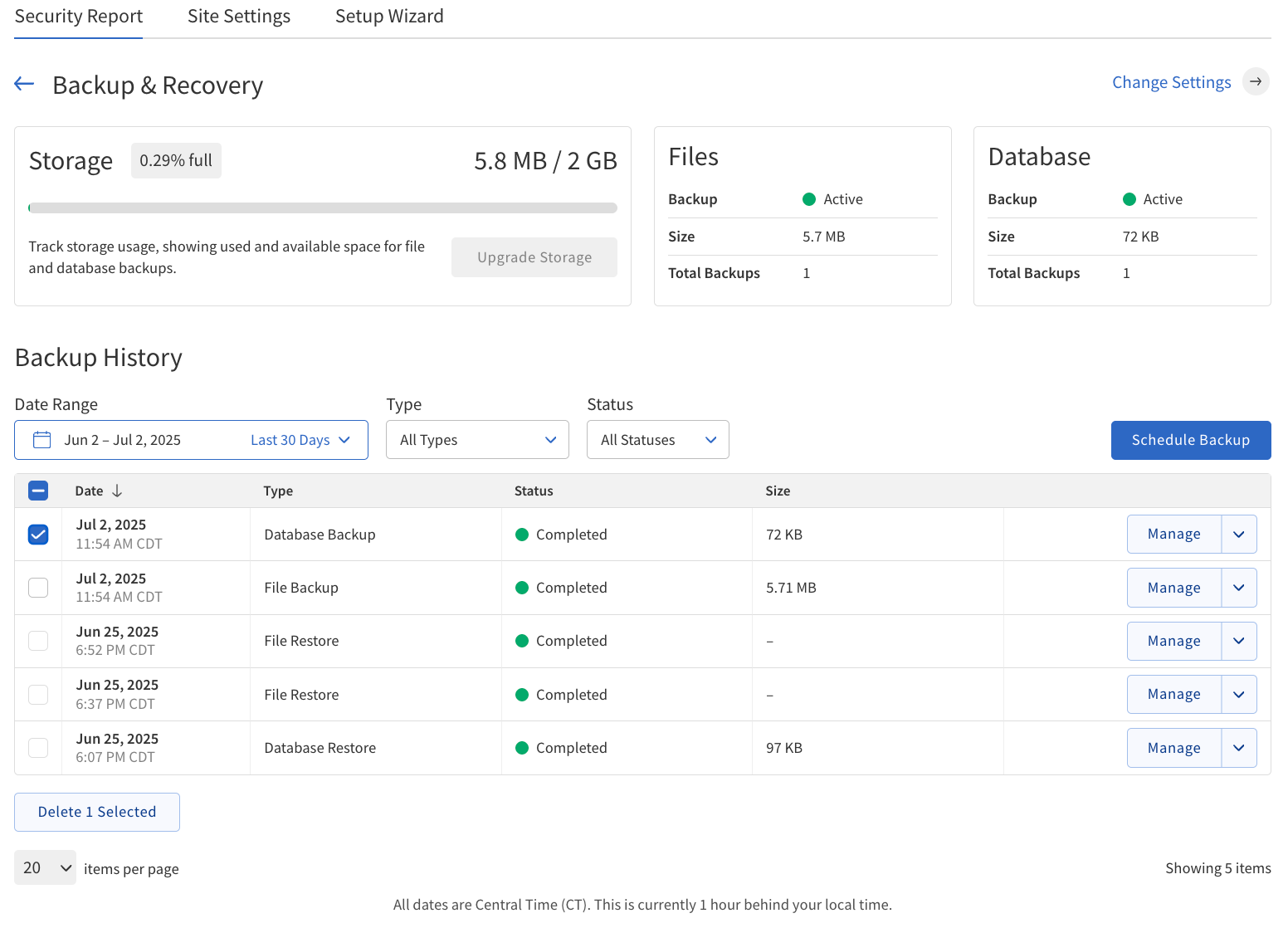Click the Backup & Recovery heading
Image resolution: width=1288 pixels, height=928 pixels.
pos(158,85)
